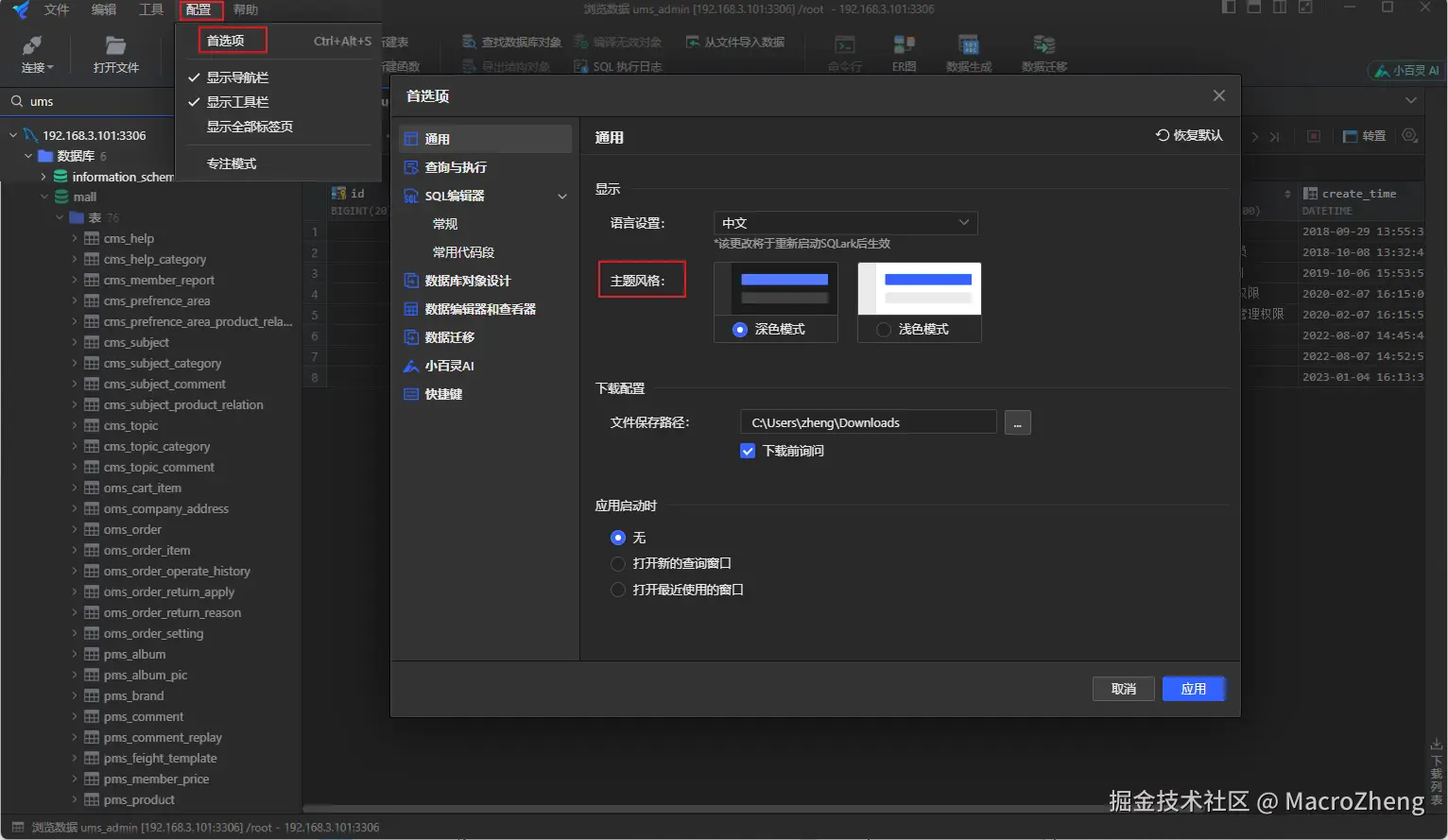Image resolution: width=1448 pixels, height=840 pixels.
Task: Pick the dark theme preview thumbnail
Action: (x=776, y=288)
